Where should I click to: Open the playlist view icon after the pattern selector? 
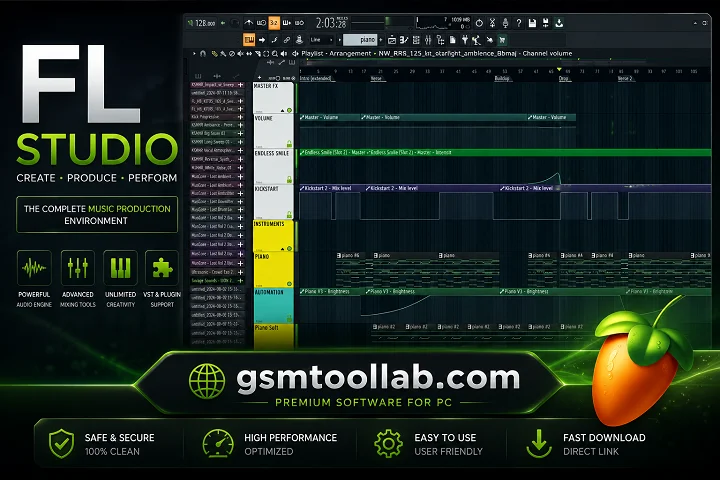point(392,40)
